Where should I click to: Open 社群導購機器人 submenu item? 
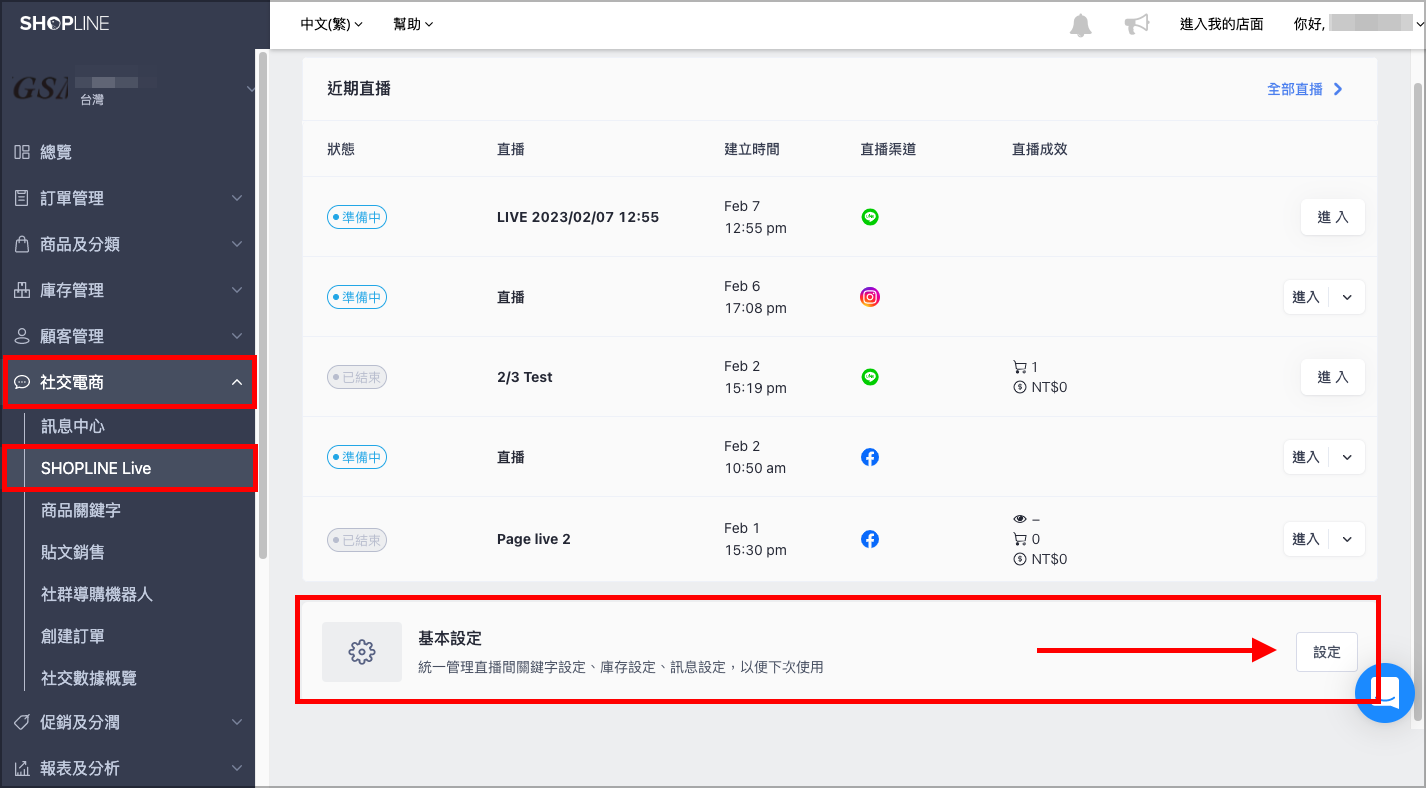pos(97,594)
